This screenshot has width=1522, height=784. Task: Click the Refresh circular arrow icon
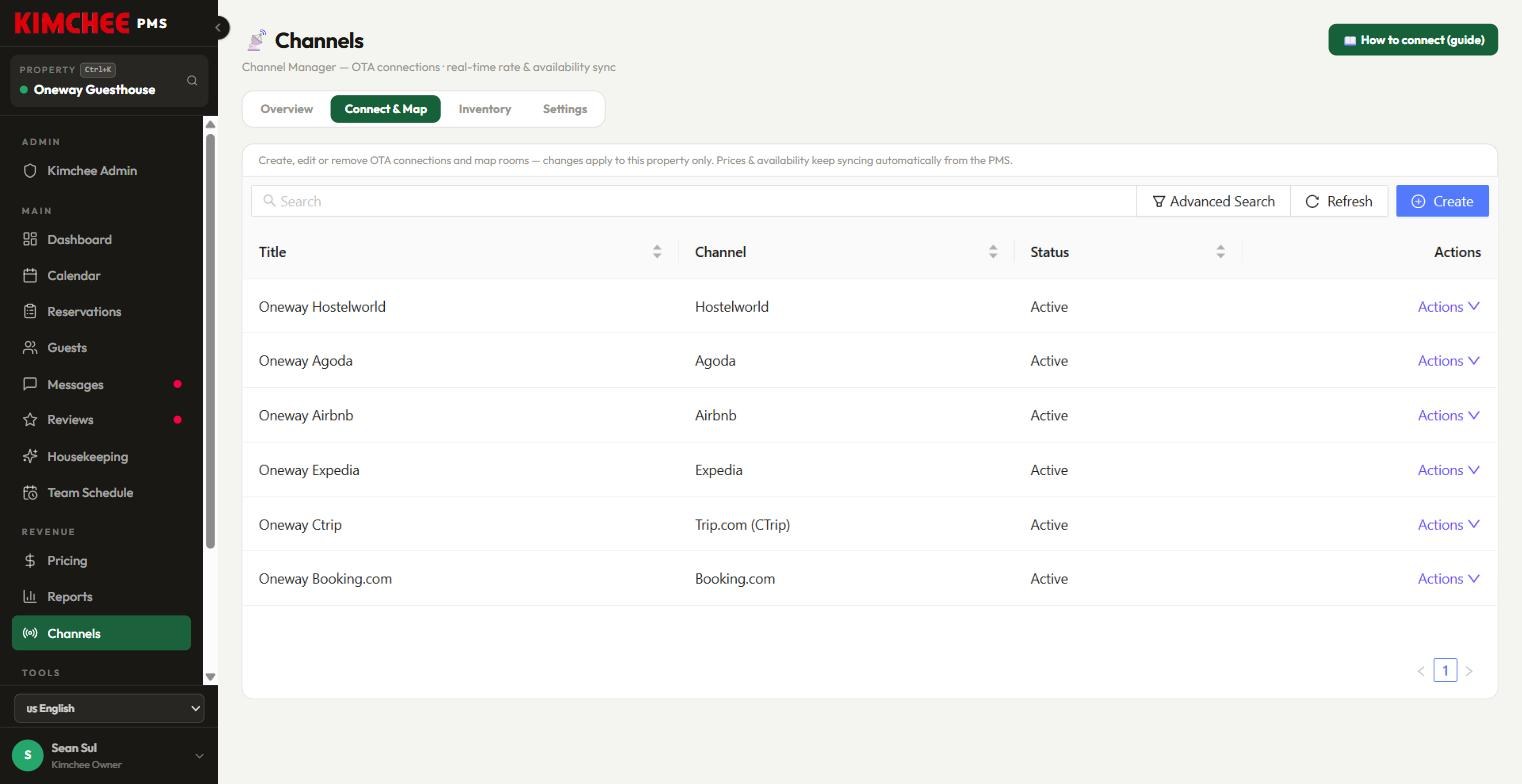coord(1312,201)
